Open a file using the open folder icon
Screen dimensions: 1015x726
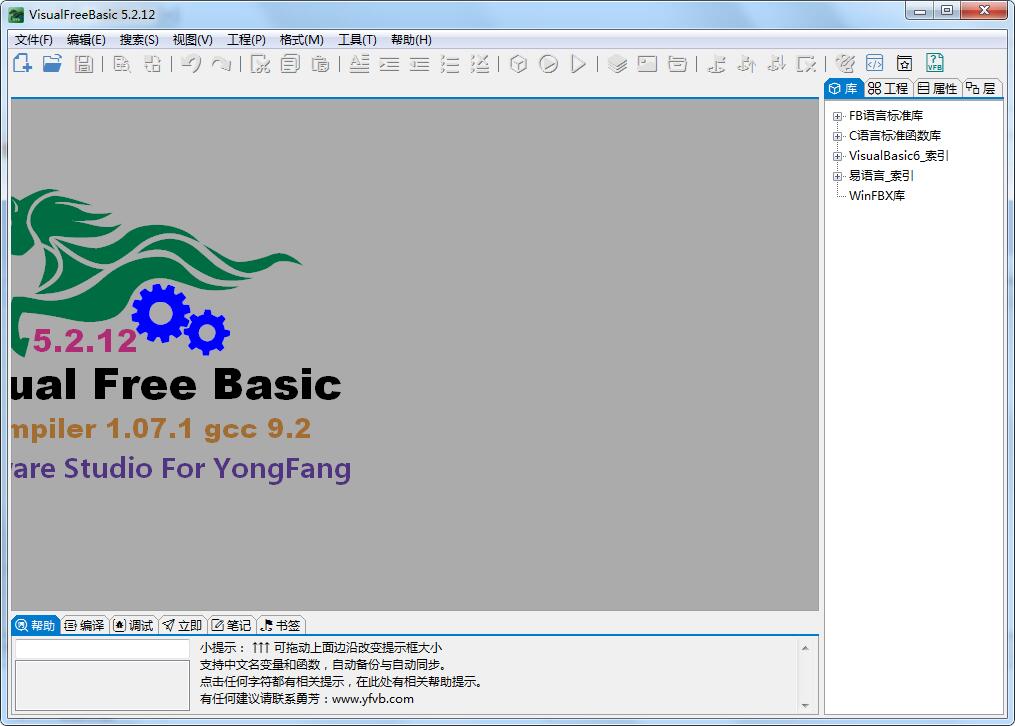click(x=54, y=63)
